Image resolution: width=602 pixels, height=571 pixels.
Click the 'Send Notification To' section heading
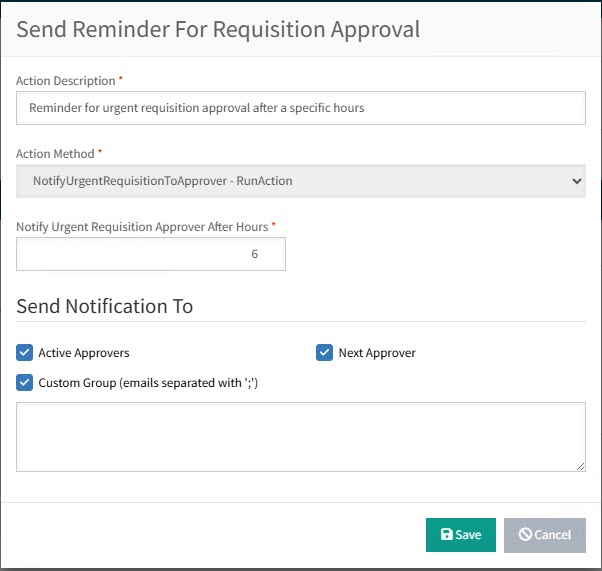pos(105,306)
